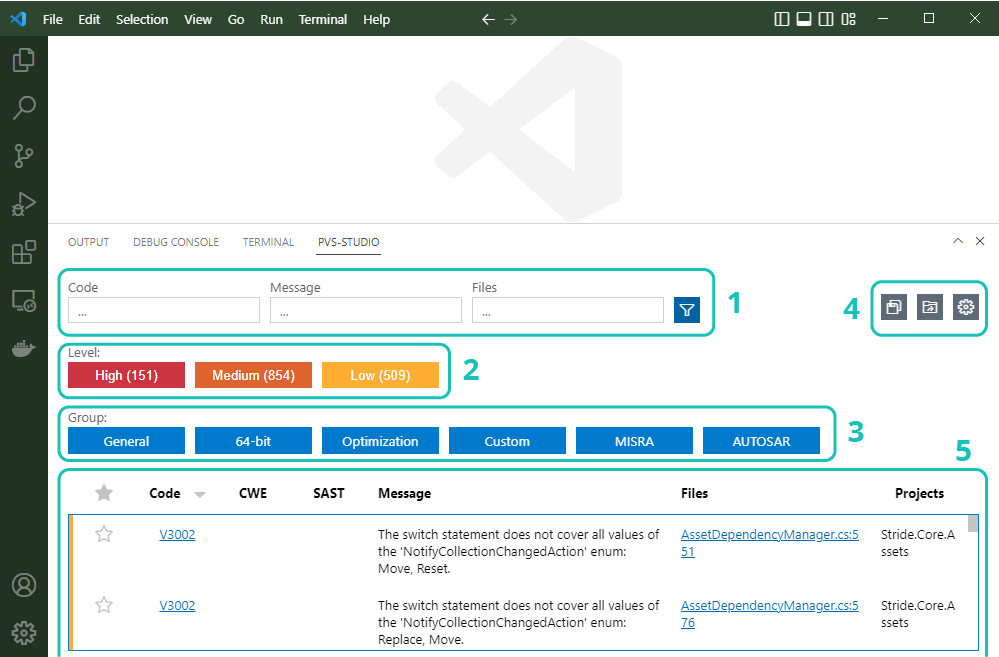Open the Docker view icon
This screenshot has height=657, width=999.
[x=24, y=349]
